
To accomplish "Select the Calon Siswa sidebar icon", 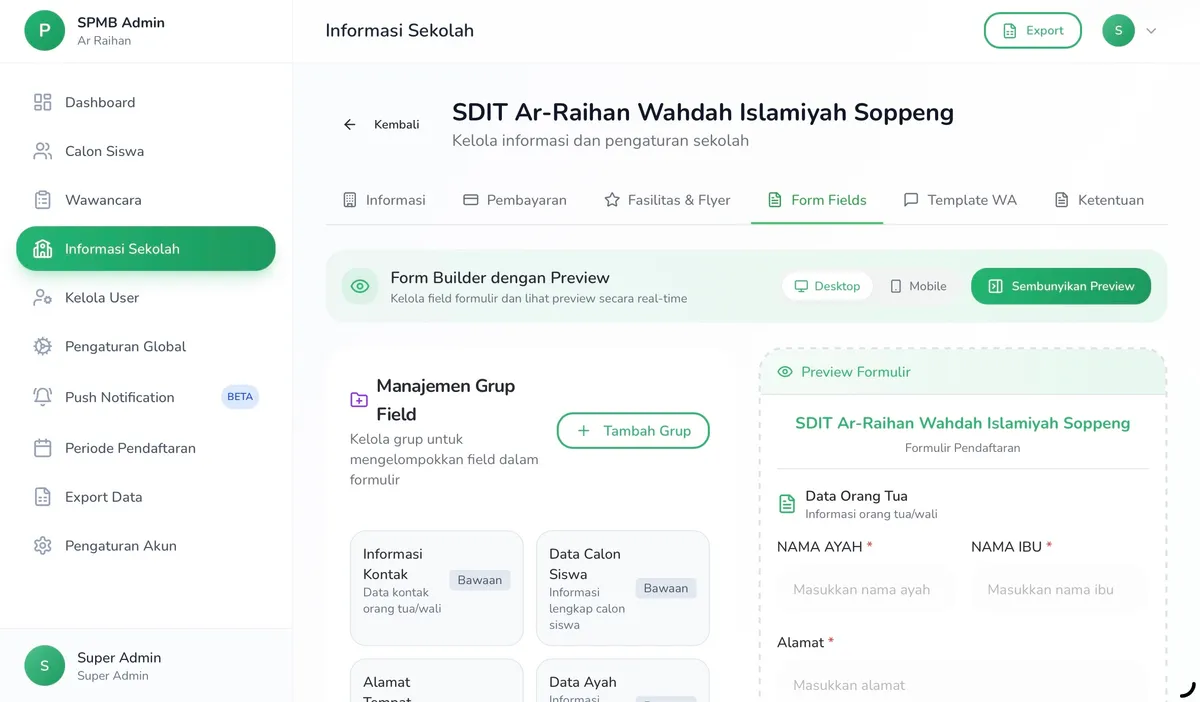I will (41, 151).
